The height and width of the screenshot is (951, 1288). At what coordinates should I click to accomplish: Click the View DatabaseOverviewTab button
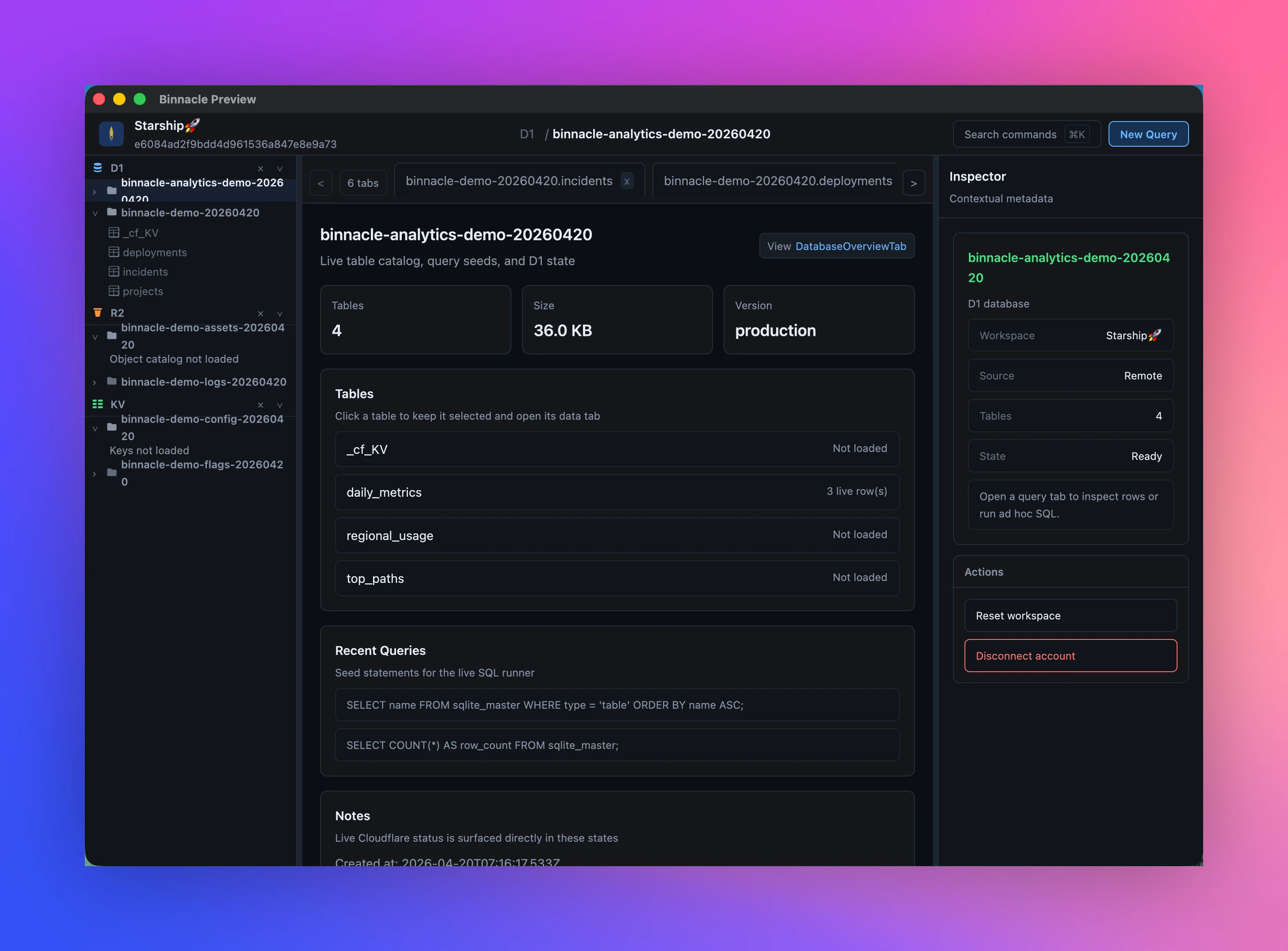click(837, 246)
